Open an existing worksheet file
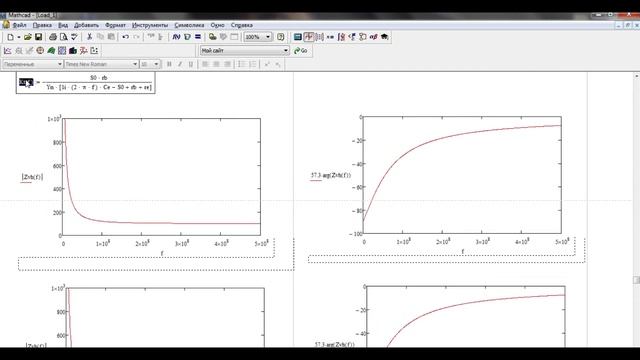Image resolution: width=640 pixels, height=360 pixels. 27,37
